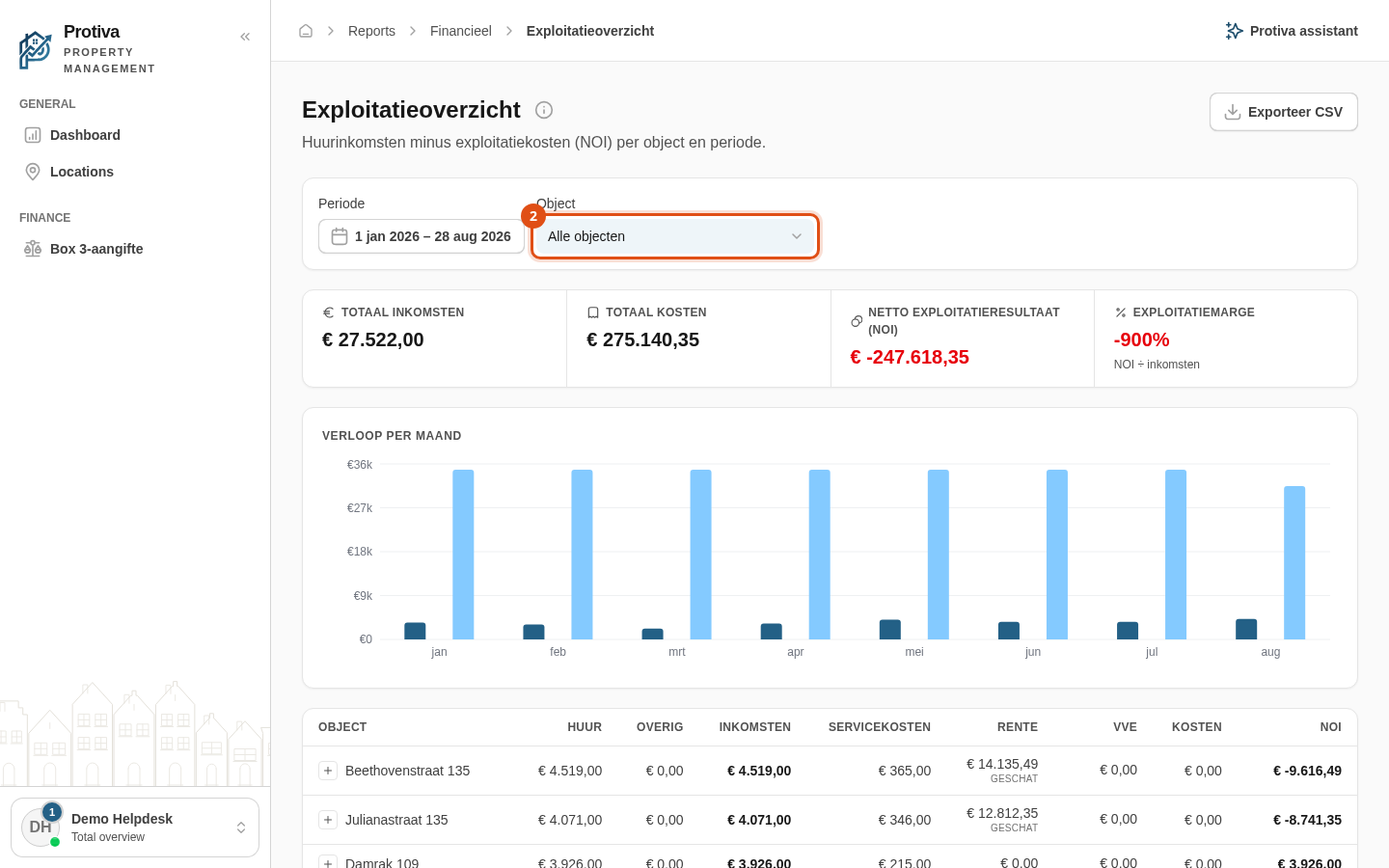Click the dark blue August income bar
Image resolution: width=1389 pixels, height=868 pixels.
coord(1246,629)
